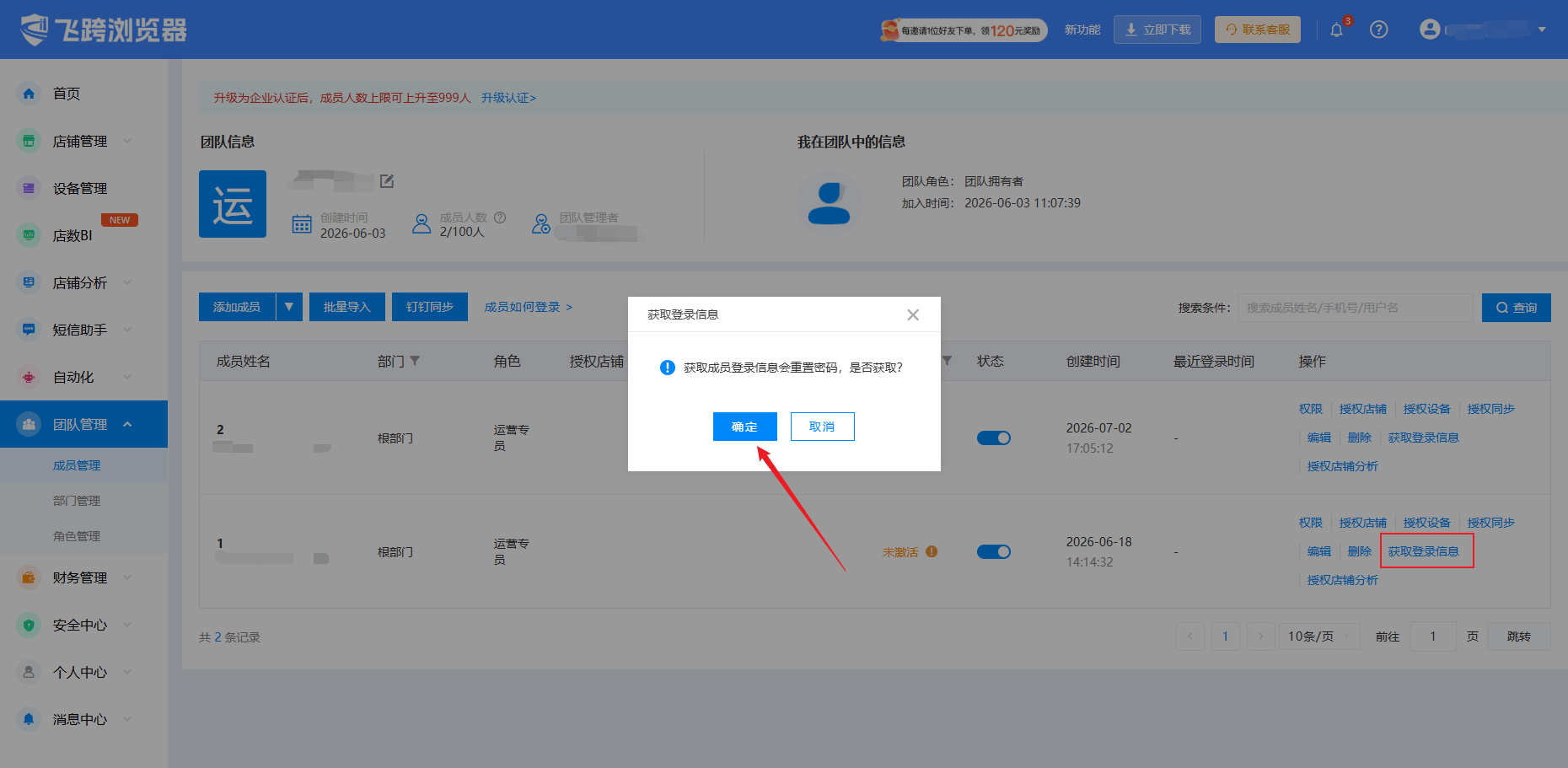The height and width of the screenshot is (768, 1568).
Task: Expand 财务管理 menu chevron
Action: pos(127,577)
